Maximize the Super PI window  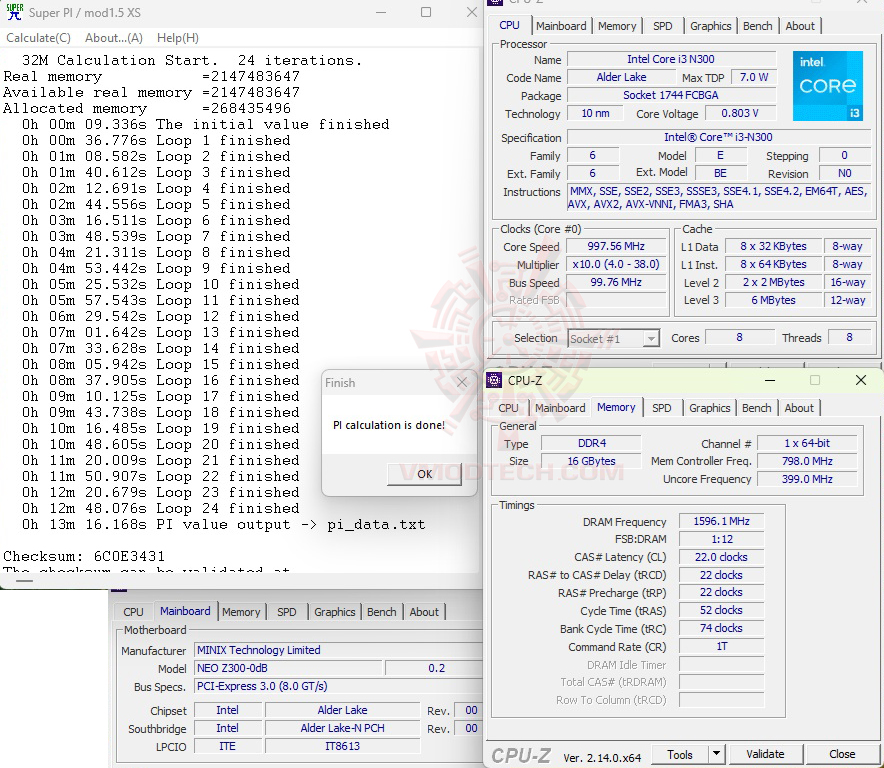pyautogui.click(x=426, y=12)
